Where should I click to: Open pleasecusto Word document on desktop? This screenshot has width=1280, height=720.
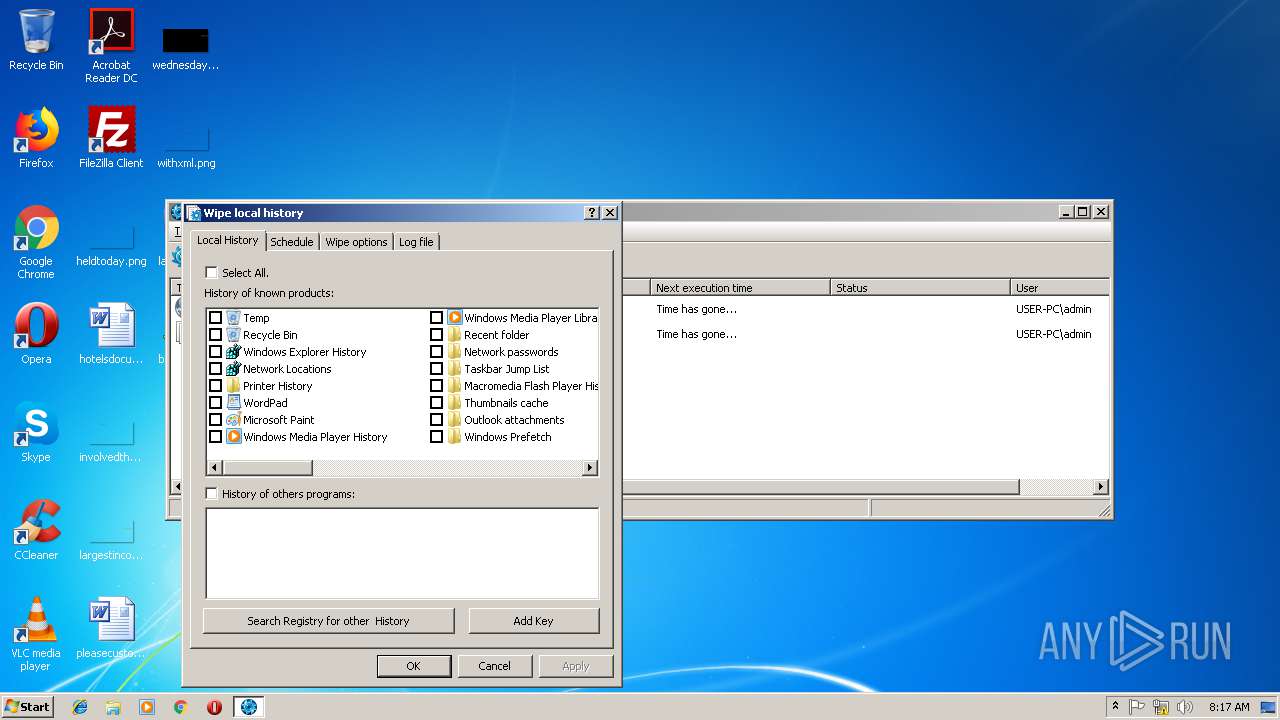(111, 628)
